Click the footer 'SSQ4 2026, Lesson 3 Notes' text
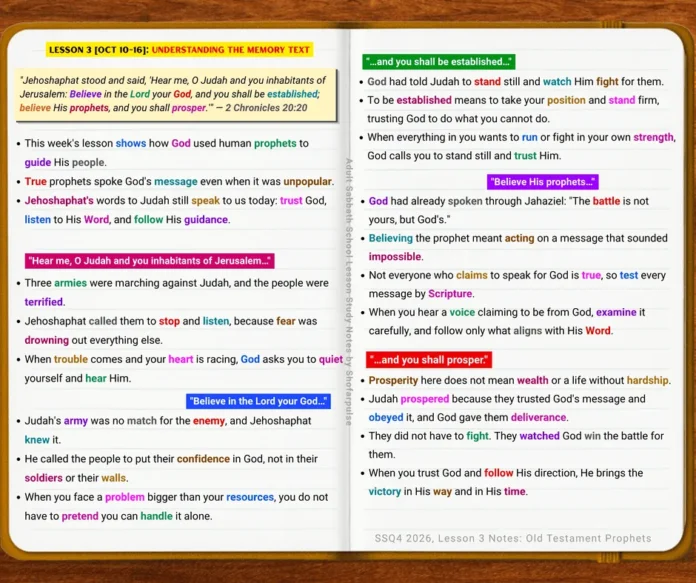 pos(513,538)
